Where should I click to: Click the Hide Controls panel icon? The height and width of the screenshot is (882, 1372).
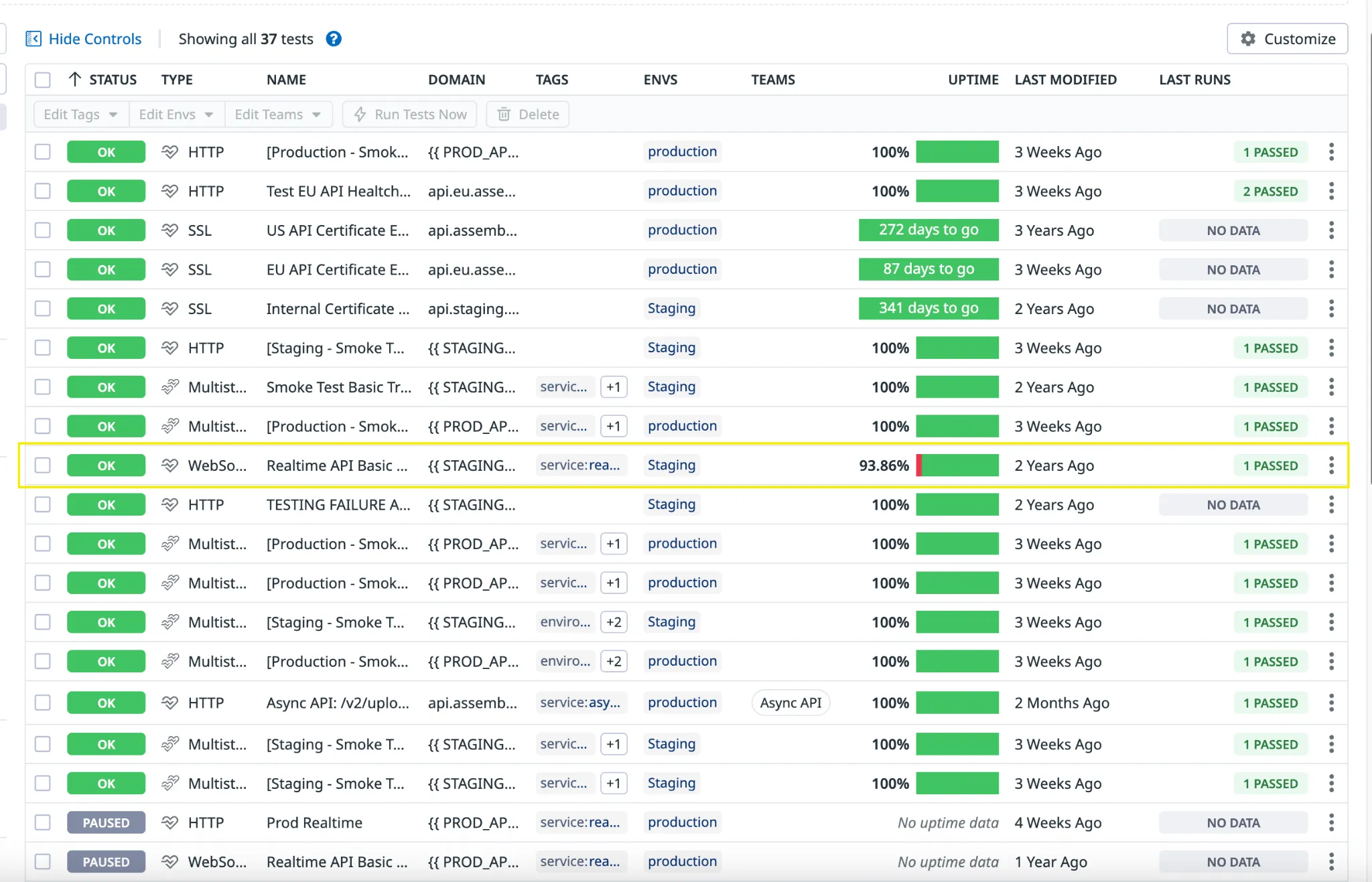[33, 39]
